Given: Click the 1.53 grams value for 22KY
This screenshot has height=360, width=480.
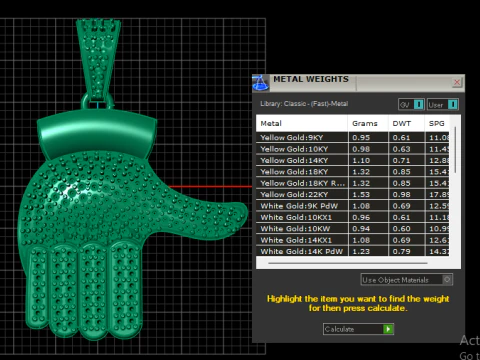Looking at the screenshot, I should click(361, 194).
